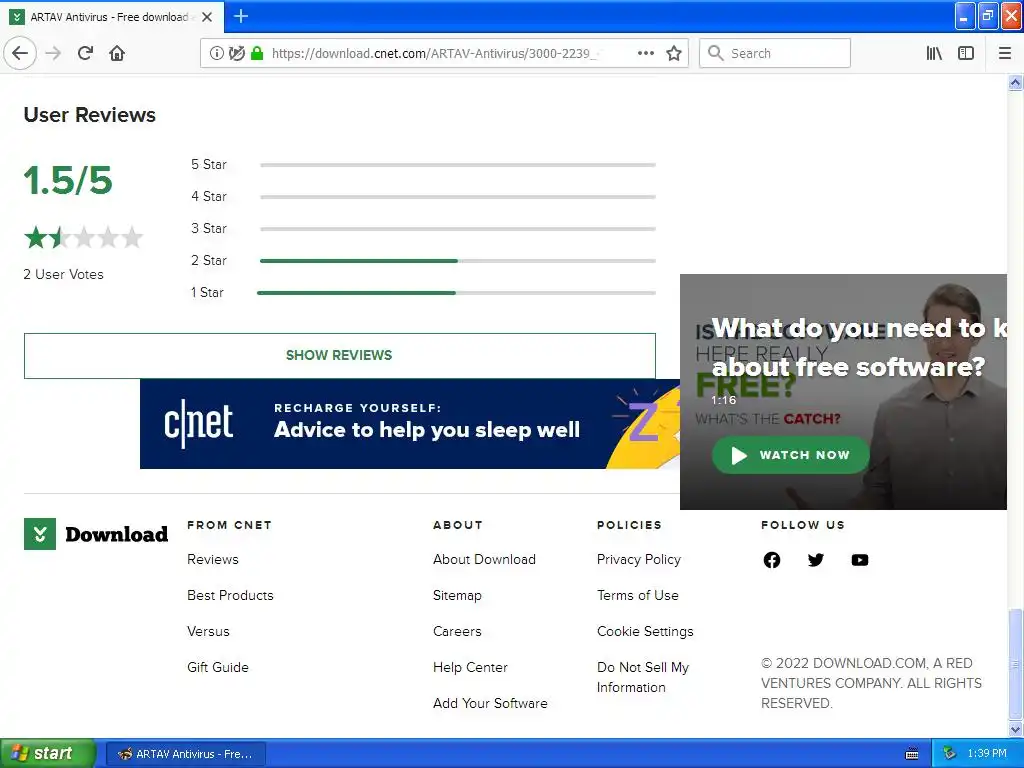1024x768 pixels.
Task: Click WATCH NOW on the video
Action: pyautogui.click(x=790, y=455)
